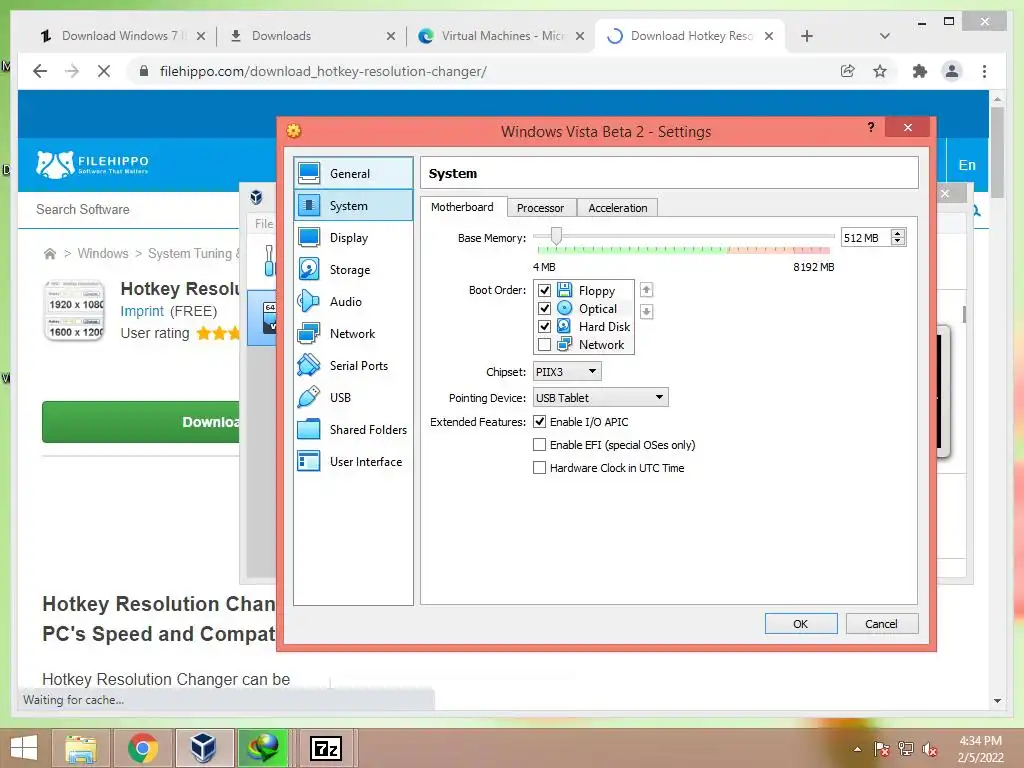Screen dimensions: 1024x768
Task: Switch to the Motherboard tab
Action: pos(462,207)
